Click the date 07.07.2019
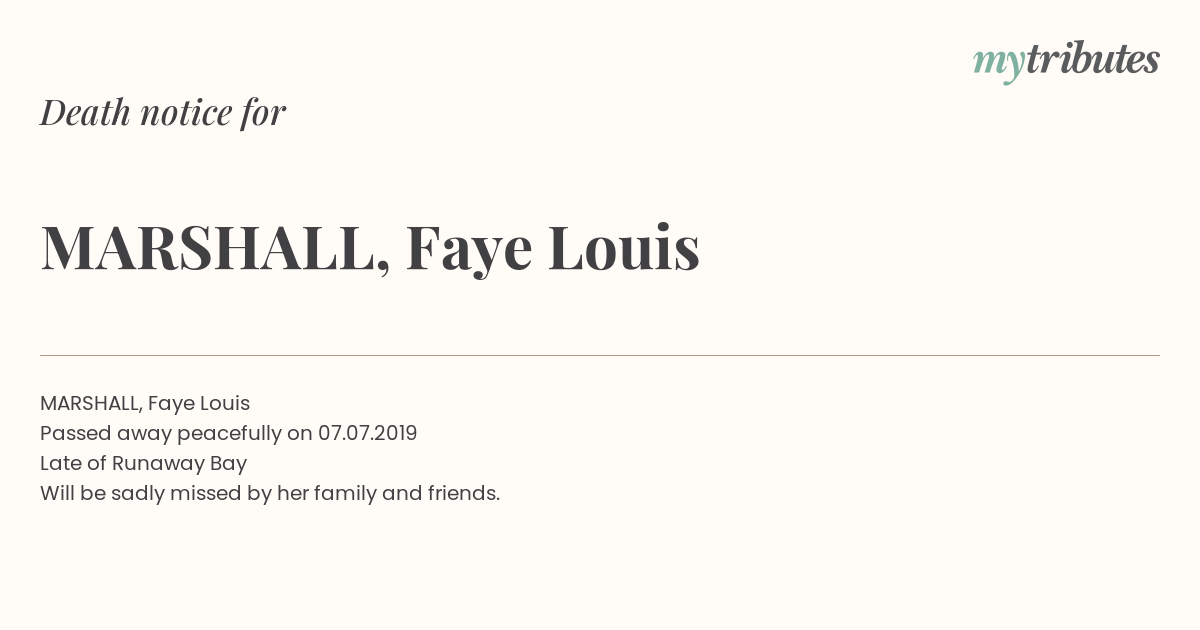Screen dimensions: 1200x630 pos(367,433)
